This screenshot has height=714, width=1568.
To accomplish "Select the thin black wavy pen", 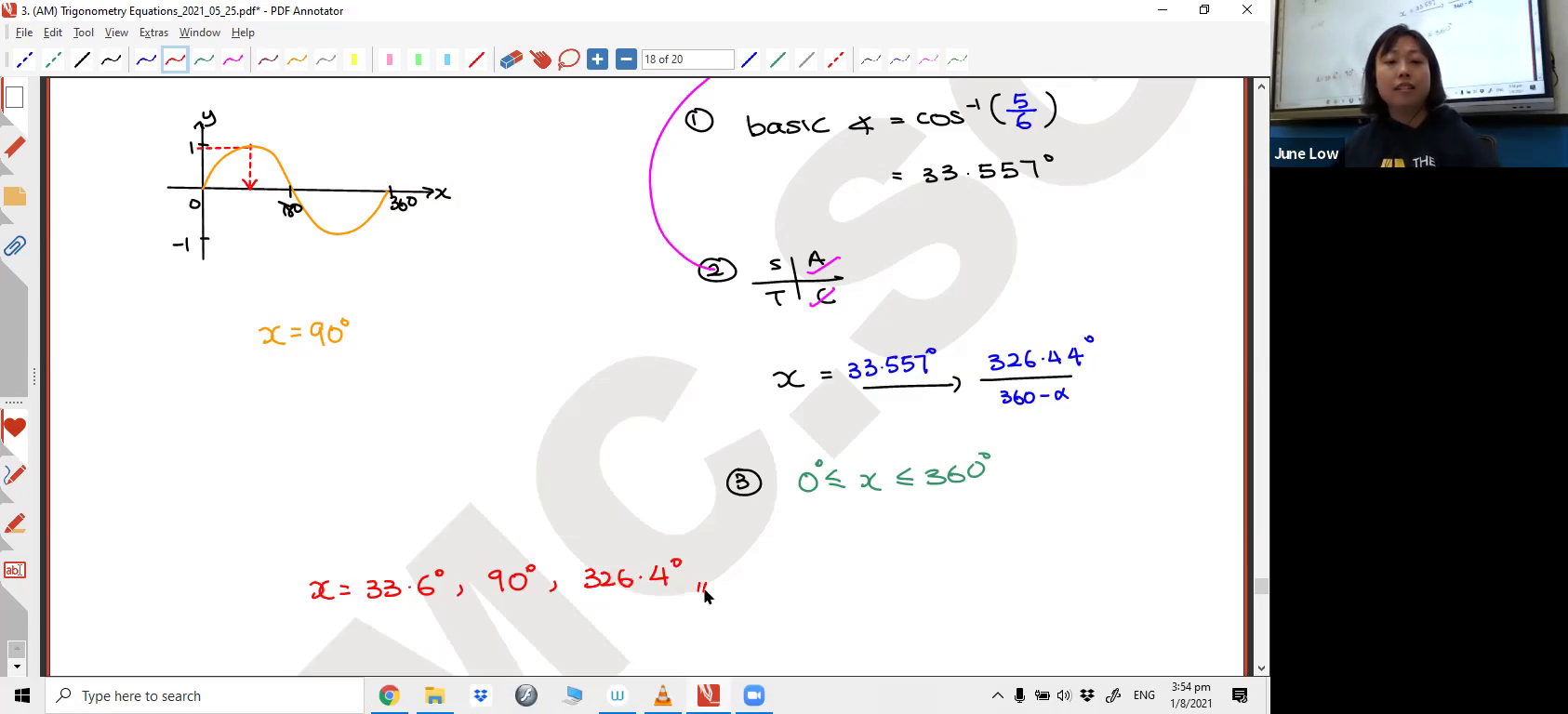I will [x=870, y=59].
